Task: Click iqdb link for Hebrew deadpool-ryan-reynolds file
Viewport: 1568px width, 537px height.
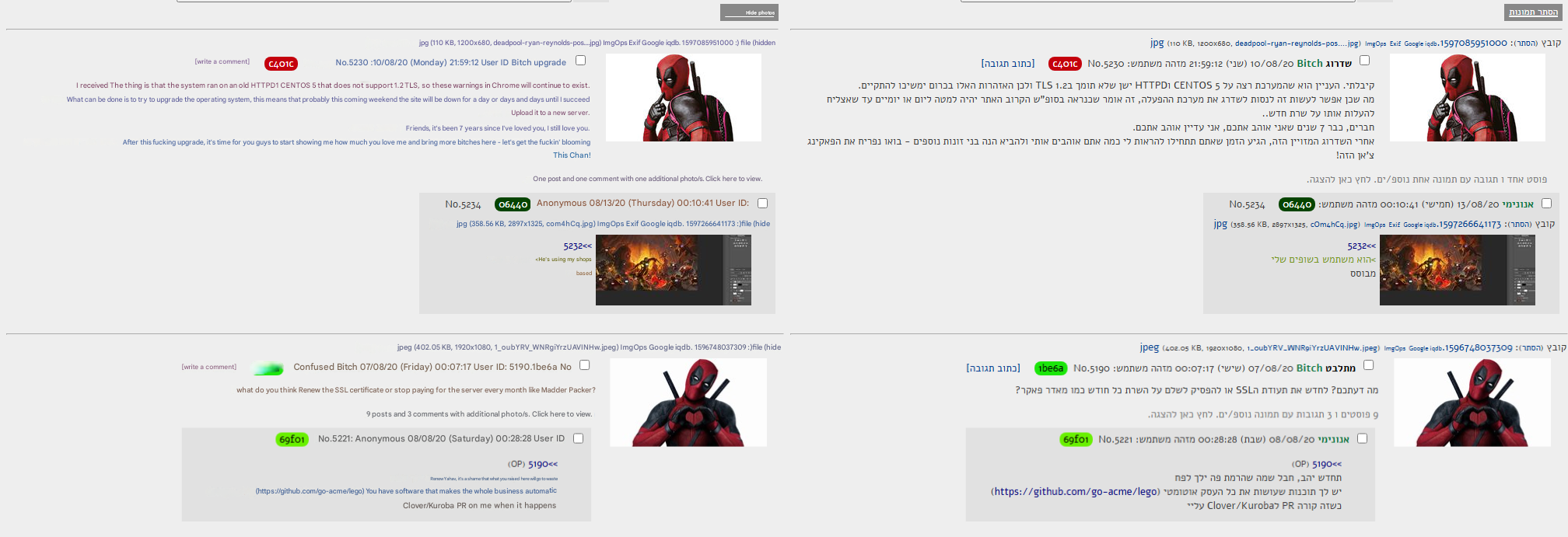Action: tap(1430, 44)
